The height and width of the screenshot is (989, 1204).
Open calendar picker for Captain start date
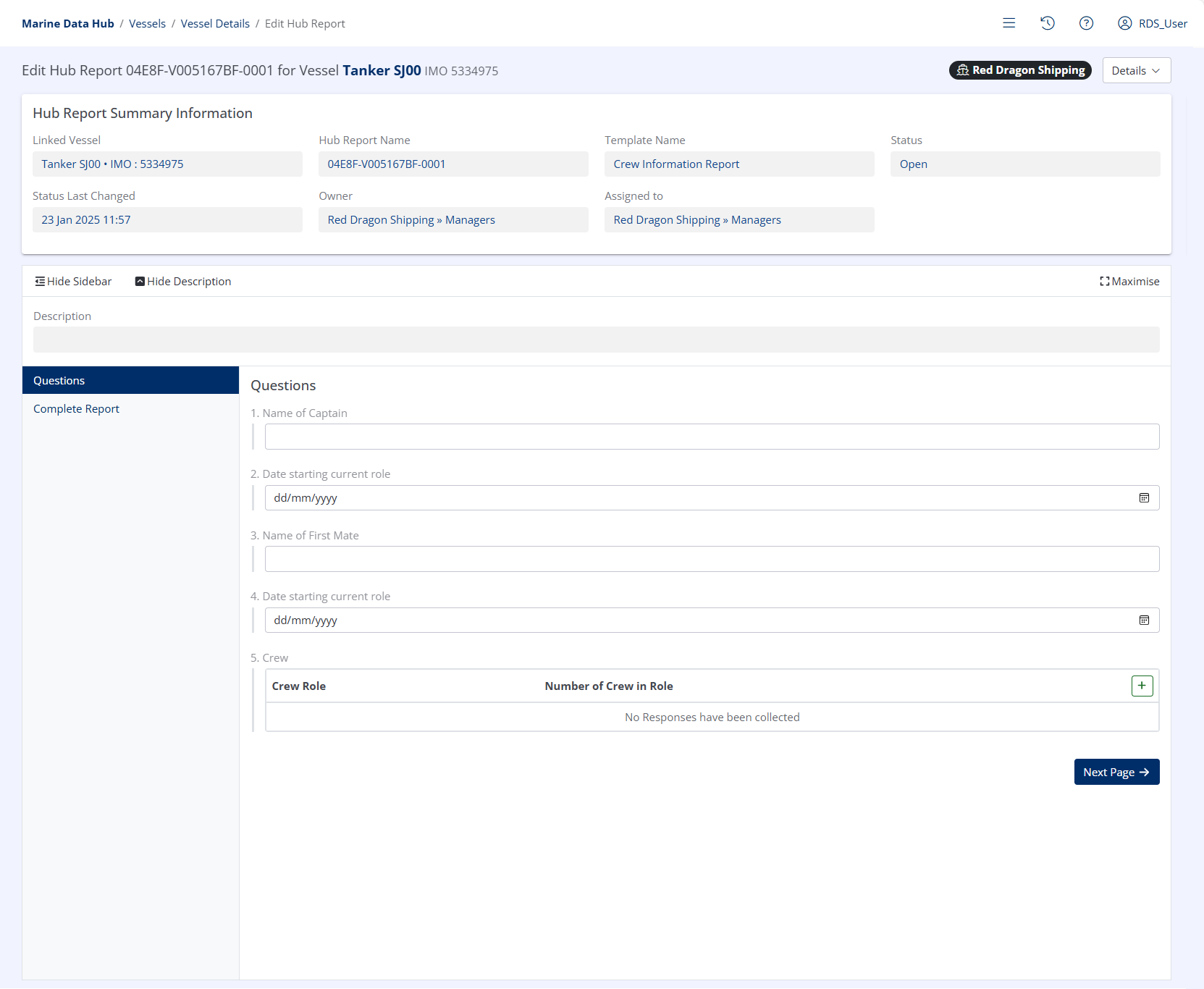tap(1144, 498)
